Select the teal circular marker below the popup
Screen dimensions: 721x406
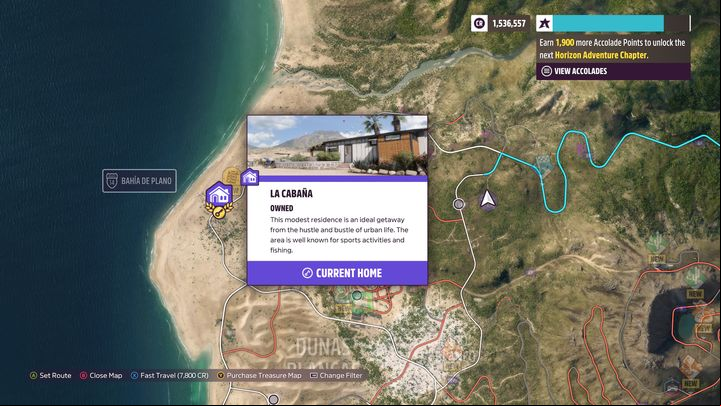tap(357, 295)
